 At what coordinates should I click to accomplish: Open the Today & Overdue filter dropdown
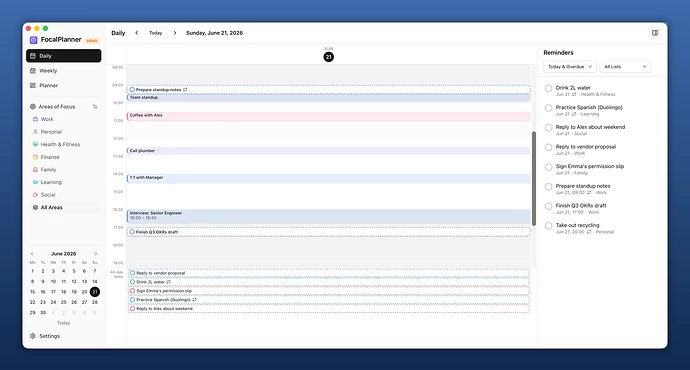point(570,66)
